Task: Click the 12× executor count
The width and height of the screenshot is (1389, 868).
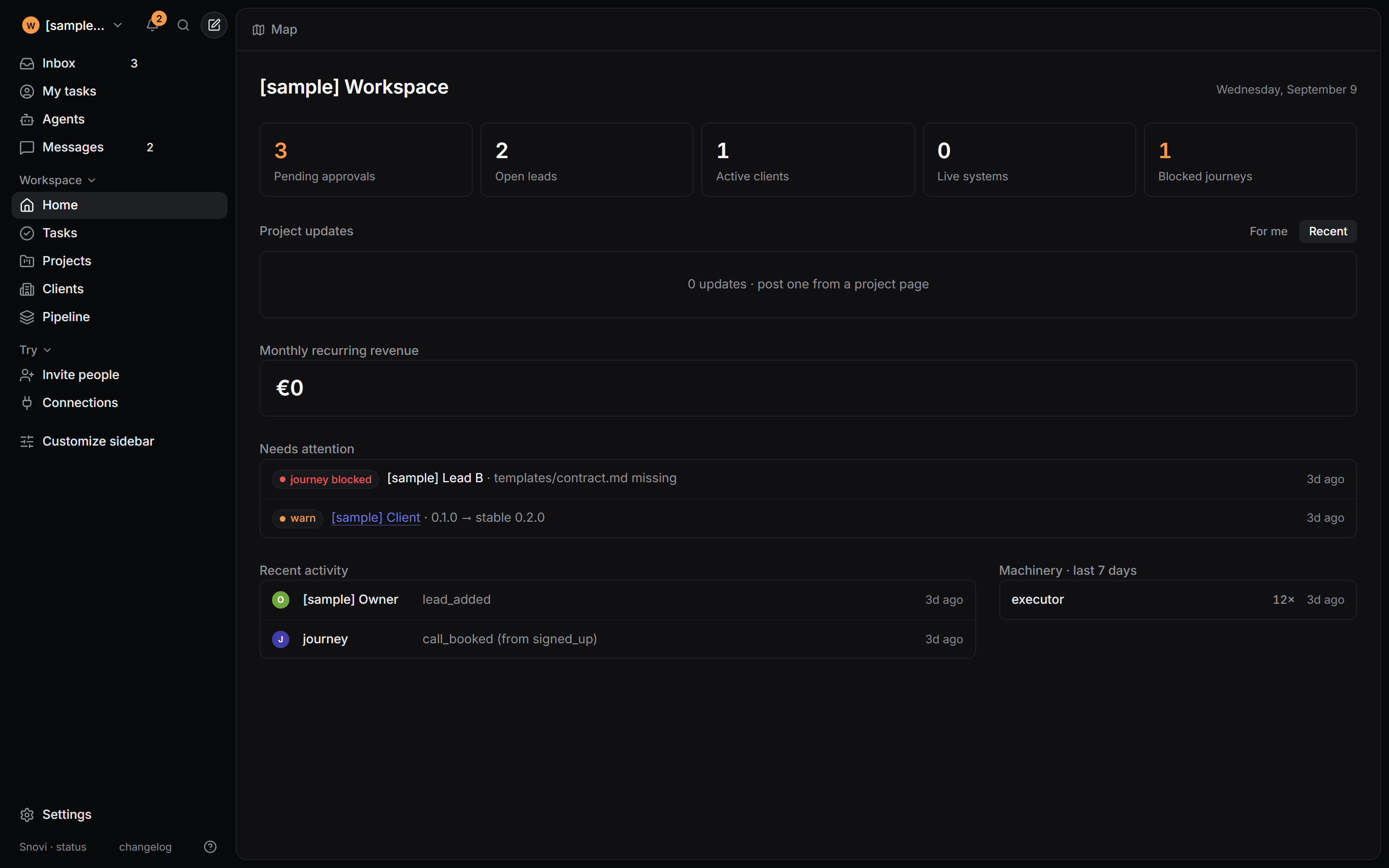Action: pyautogui.click(x=1283, y=600)
